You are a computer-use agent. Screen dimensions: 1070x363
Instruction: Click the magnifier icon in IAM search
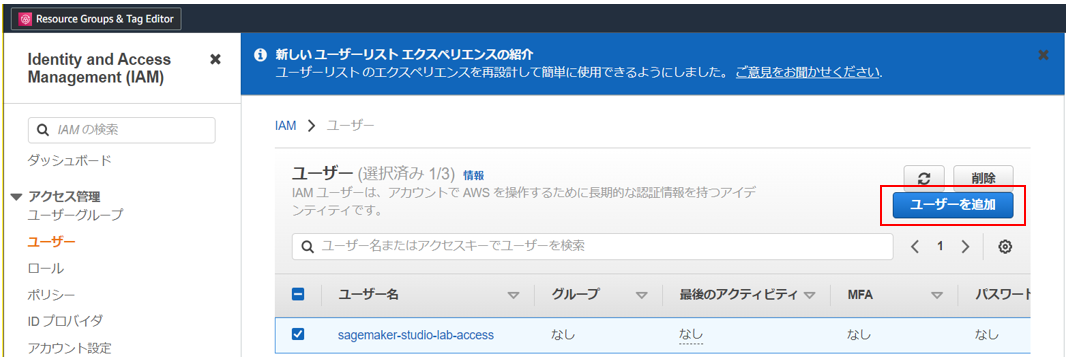(x=42, y=130)
